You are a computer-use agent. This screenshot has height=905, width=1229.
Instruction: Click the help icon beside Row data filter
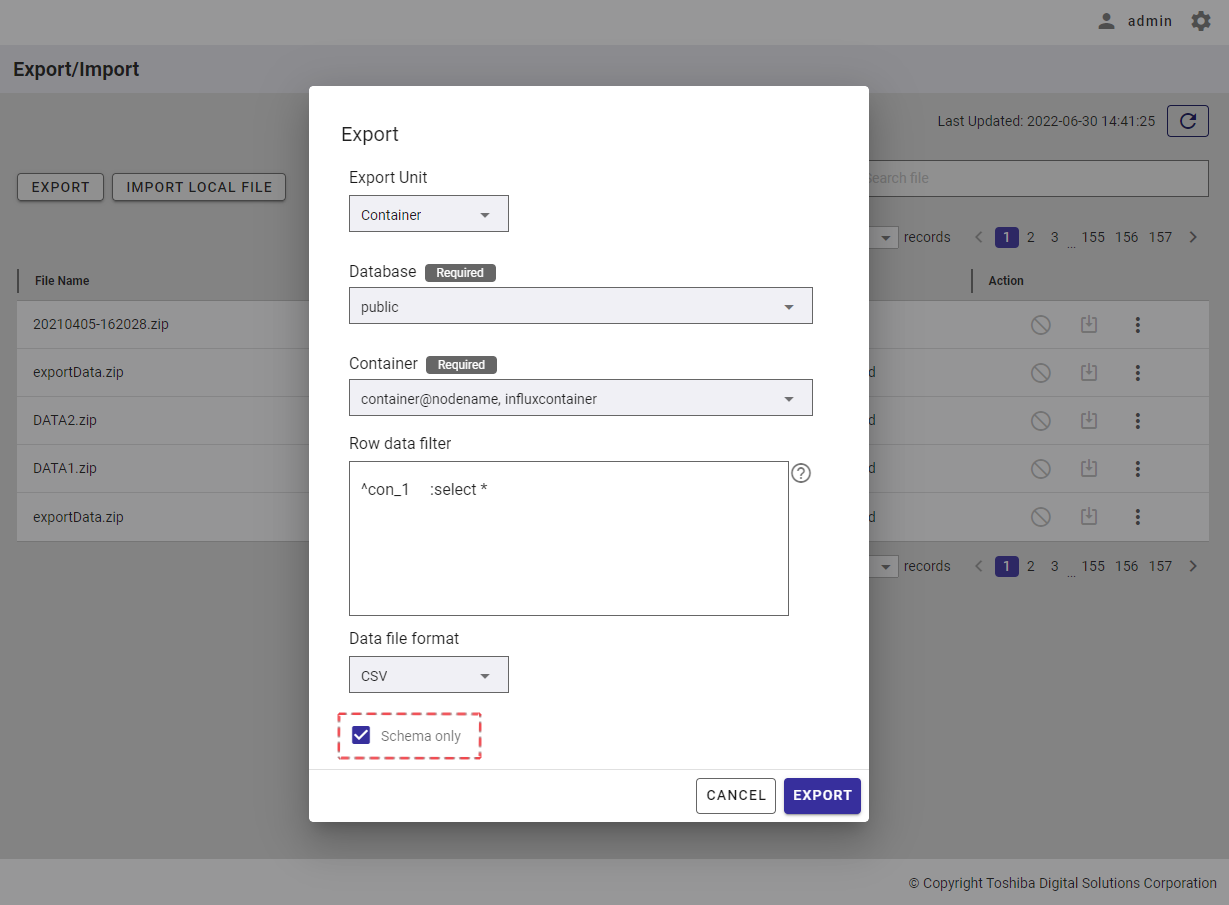[801, 473]
